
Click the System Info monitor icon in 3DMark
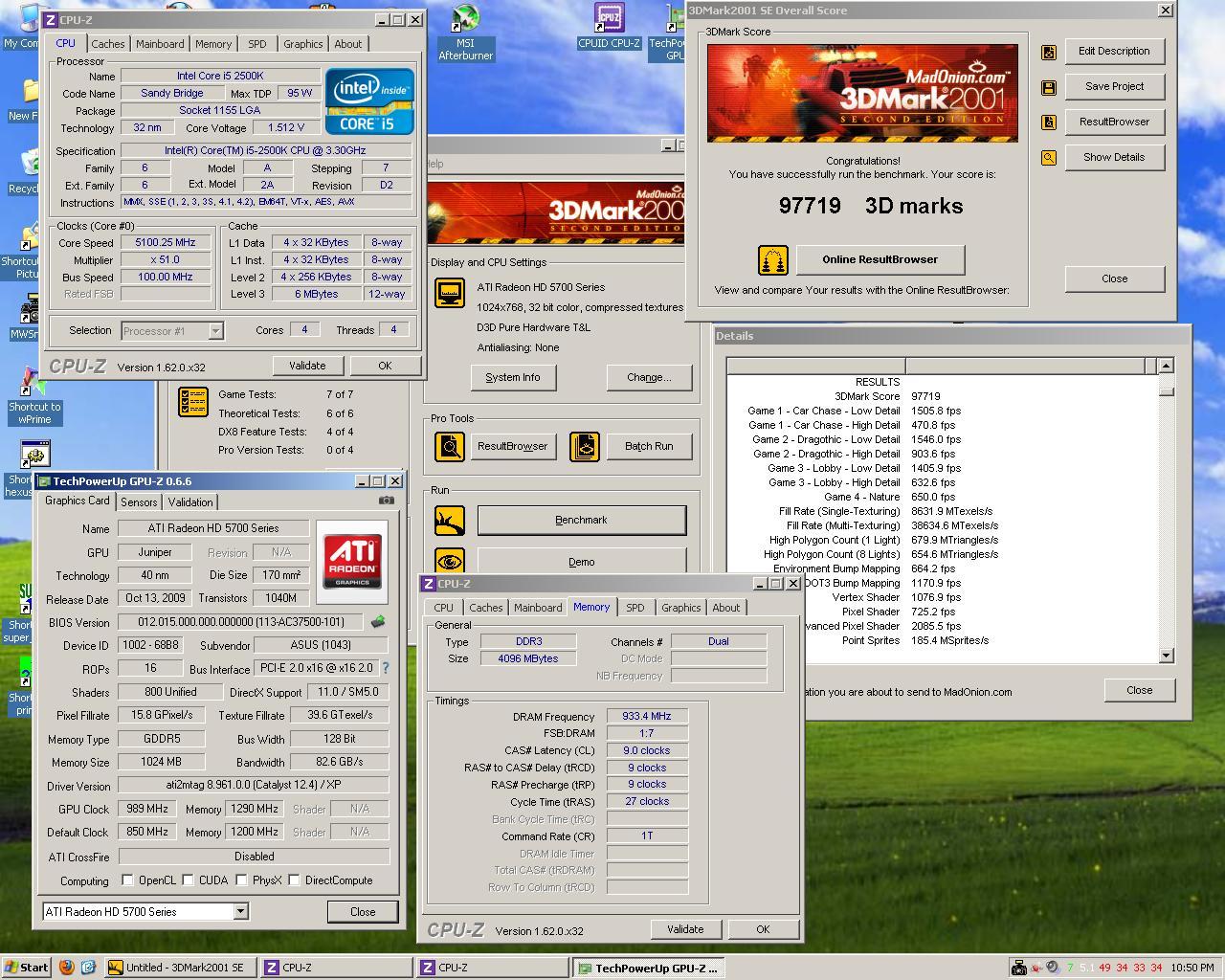point(450,293)
